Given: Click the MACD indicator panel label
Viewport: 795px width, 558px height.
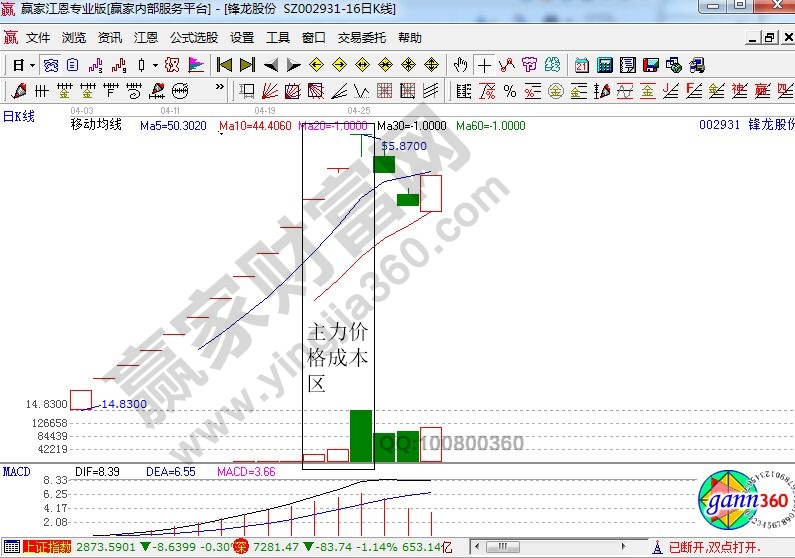Looking at the screenshot, I should (x=15, y=471).
